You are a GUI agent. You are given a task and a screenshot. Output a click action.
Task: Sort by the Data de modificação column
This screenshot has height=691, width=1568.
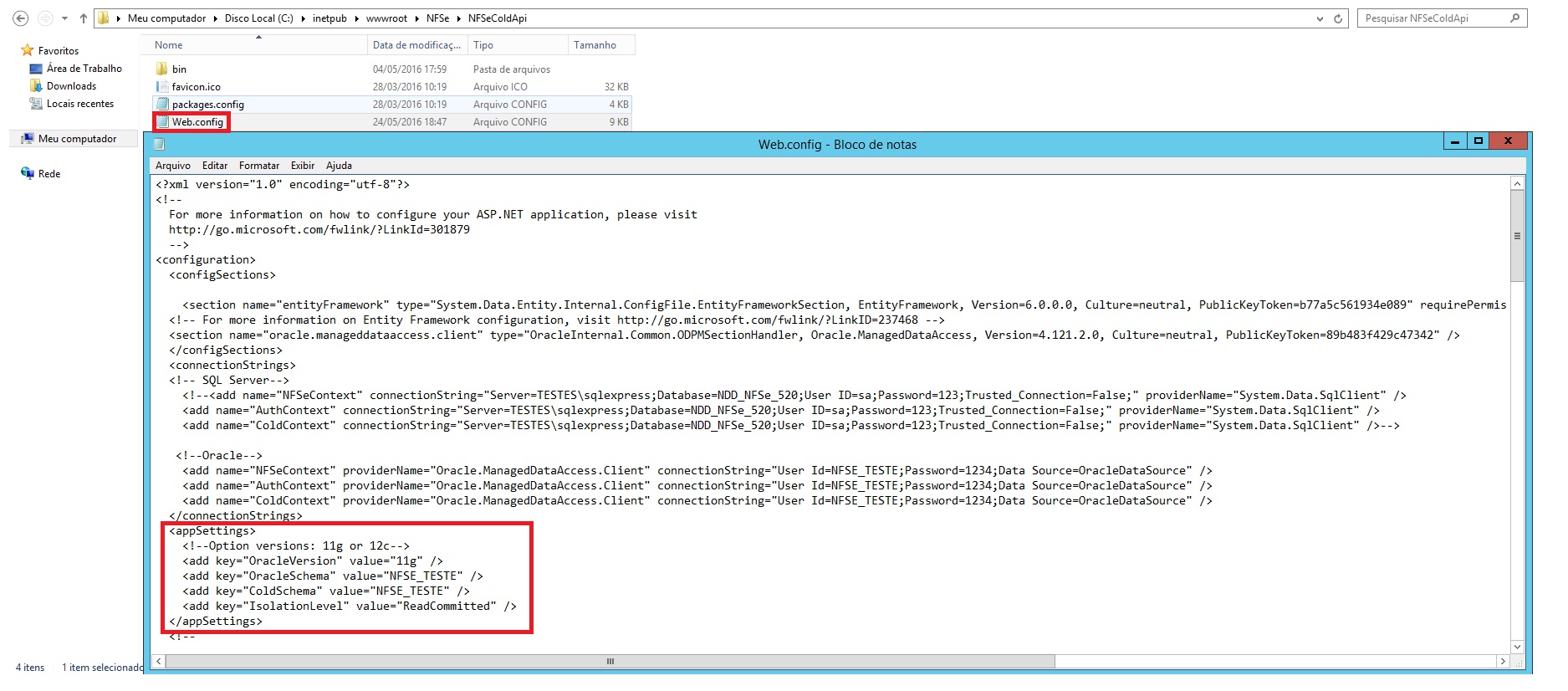click(416, 45)
